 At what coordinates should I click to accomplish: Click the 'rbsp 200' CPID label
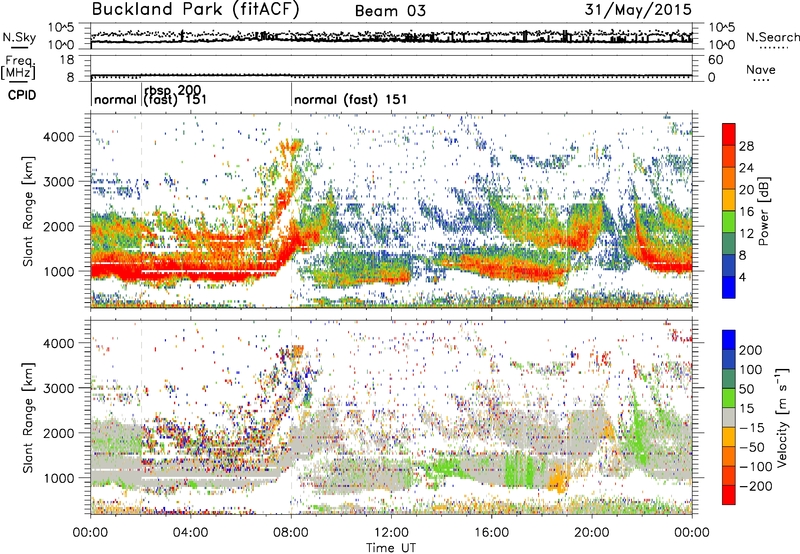pyautogui.click(x=172, y=91)
